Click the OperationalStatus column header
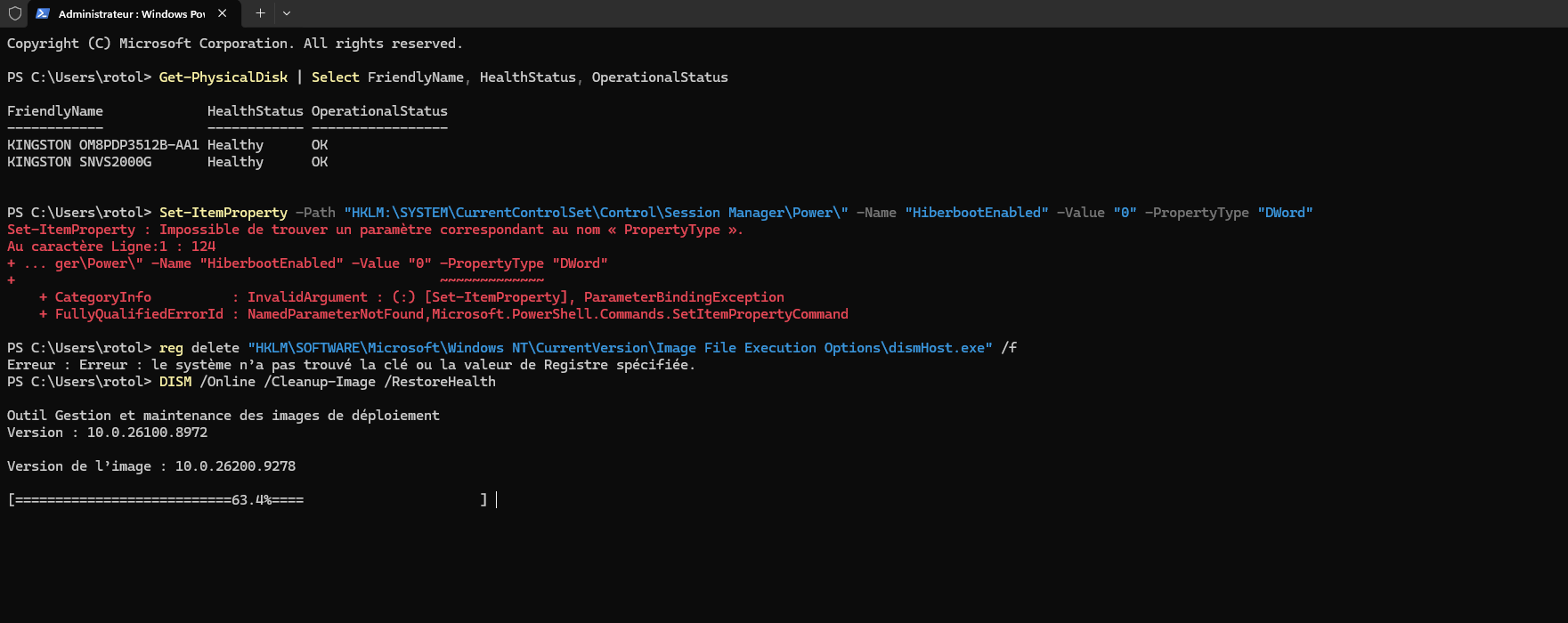 tap(379, 111)
